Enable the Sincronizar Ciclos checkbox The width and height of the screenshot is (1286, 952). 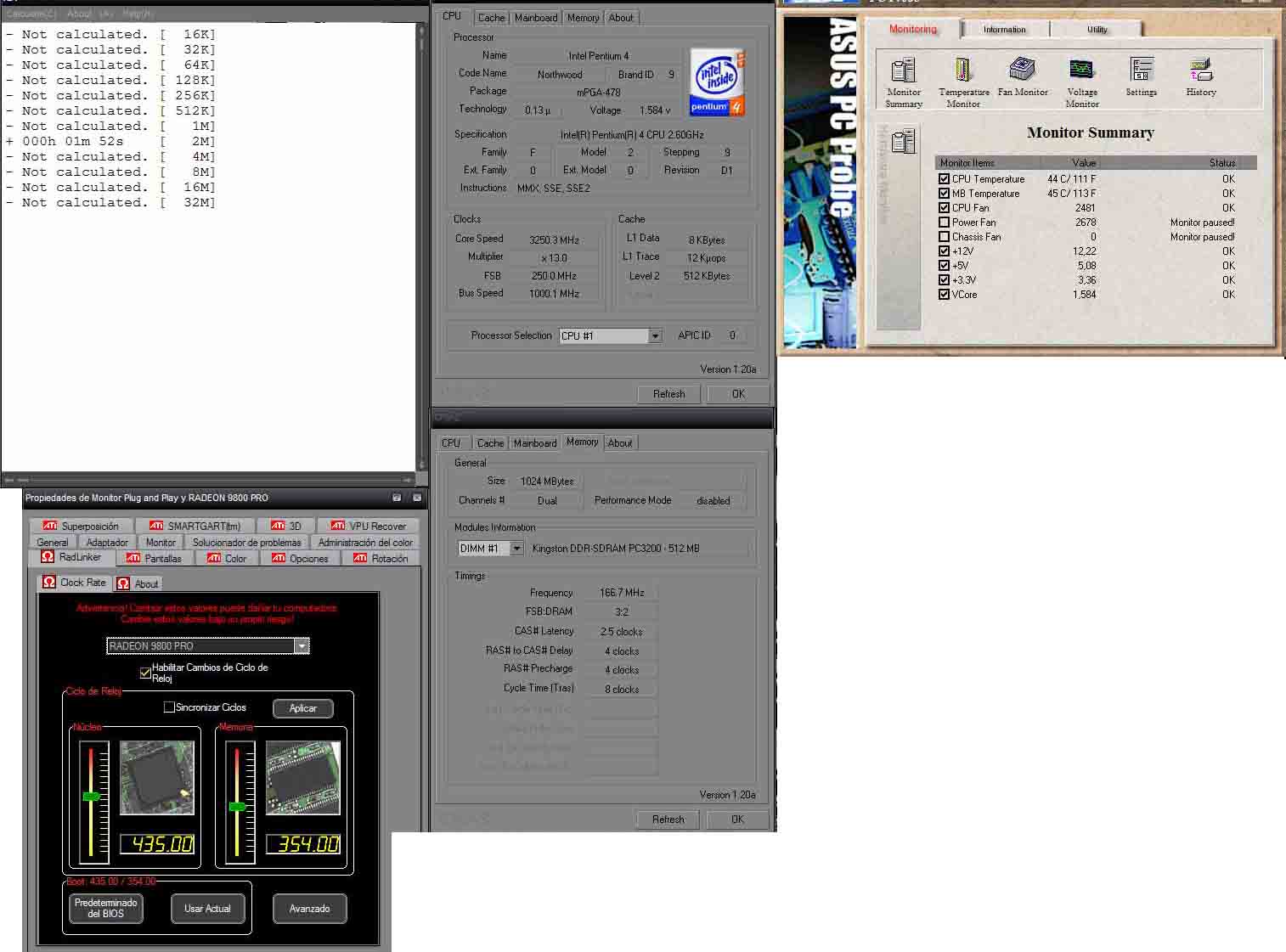pyautogui.click(x=169, y=707)
